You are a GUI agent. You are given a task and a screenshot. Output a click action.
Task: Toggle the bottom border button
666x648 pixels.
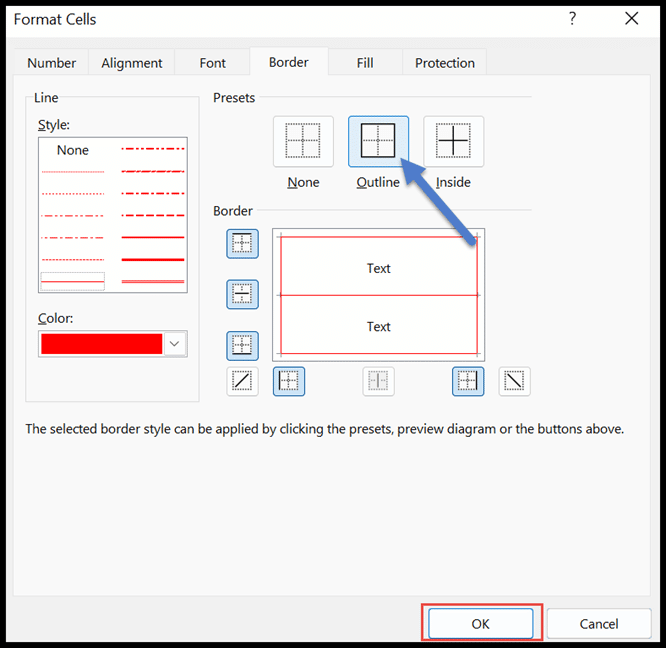[x=242, y=345]
